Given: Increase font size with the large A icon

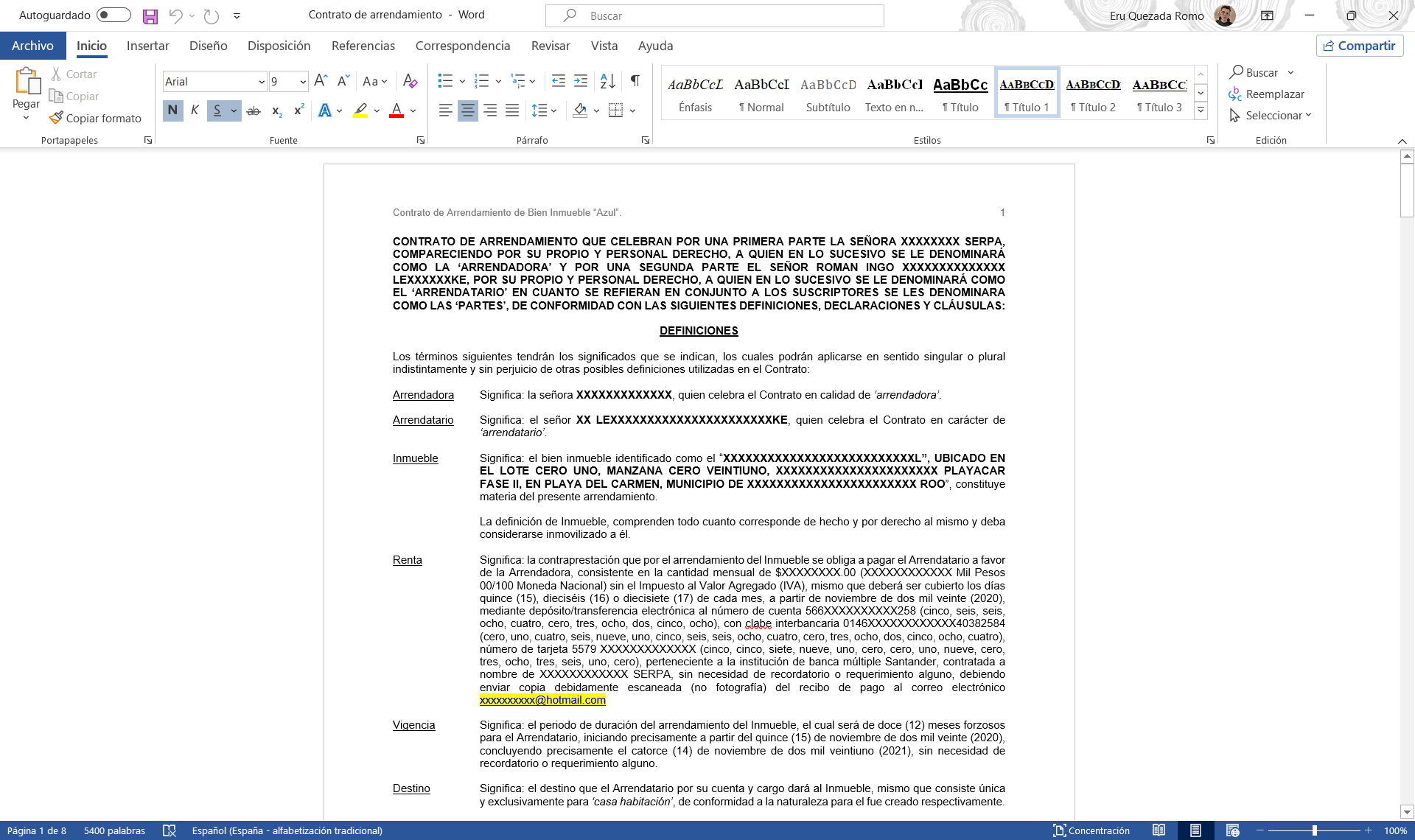Looking at the screenshot, I should click(x=321, y=81).
